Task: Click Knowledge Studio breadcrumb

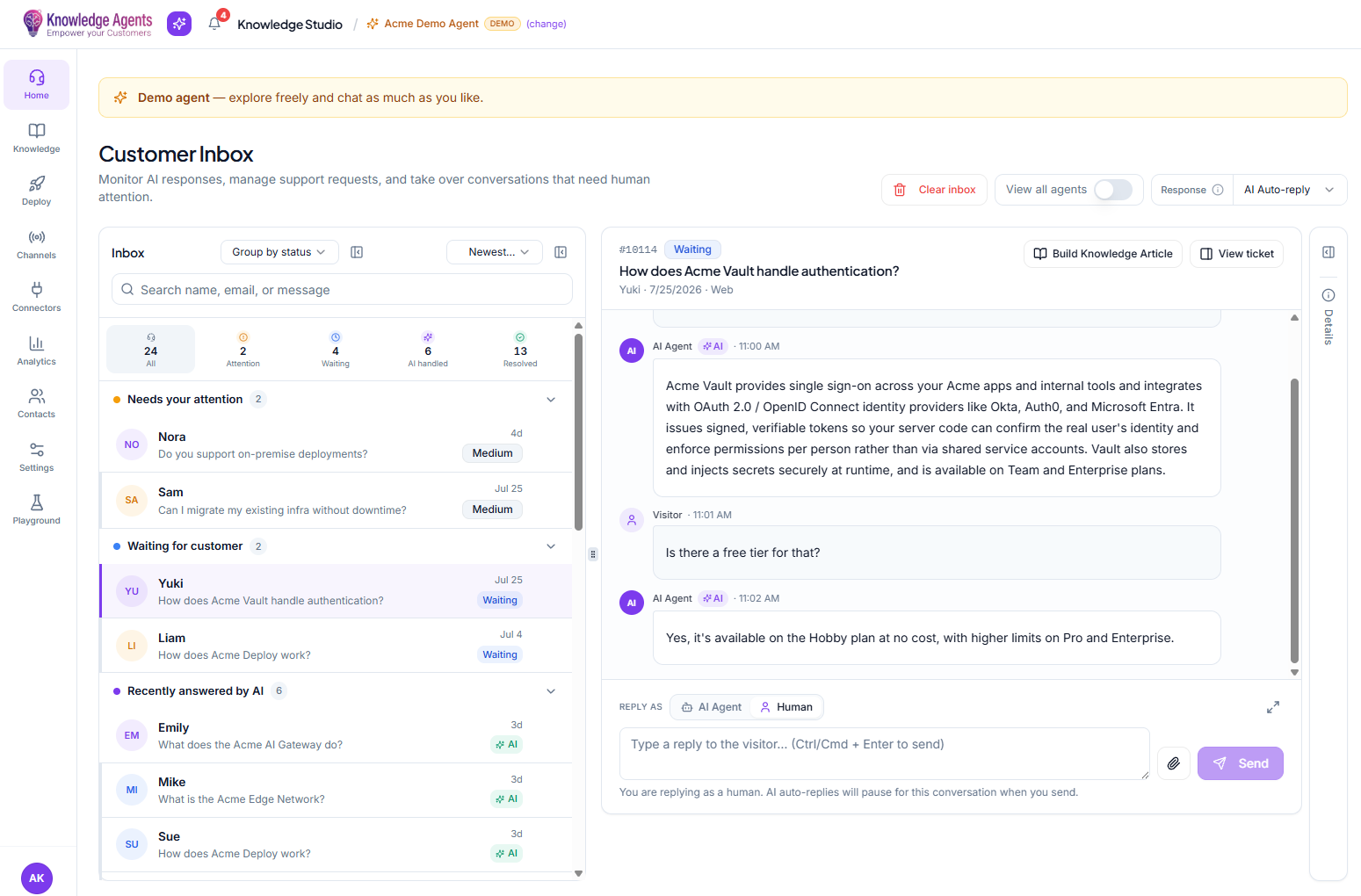Action: (290, 25)
